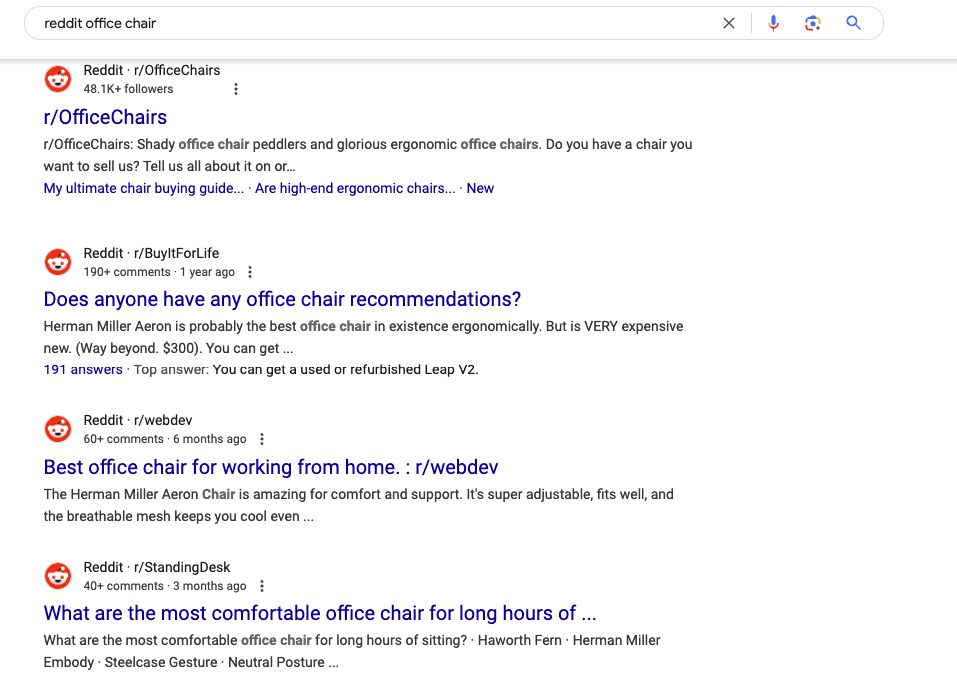The height and width of the screenshot is (685, 957).
Task: Open three-dot menu for r/BuyItForLife result
Action: coord(250,272)
